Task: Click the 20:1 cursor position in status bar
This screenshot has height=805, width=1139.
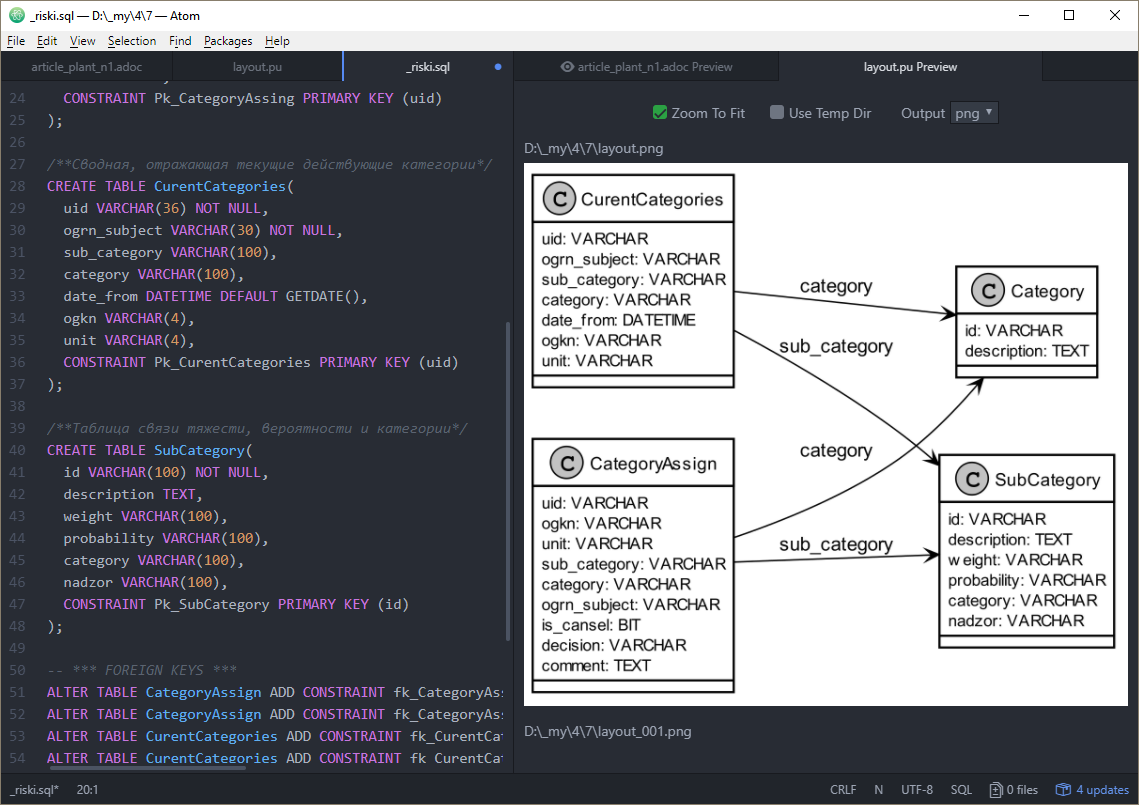Action: (87, 790)
